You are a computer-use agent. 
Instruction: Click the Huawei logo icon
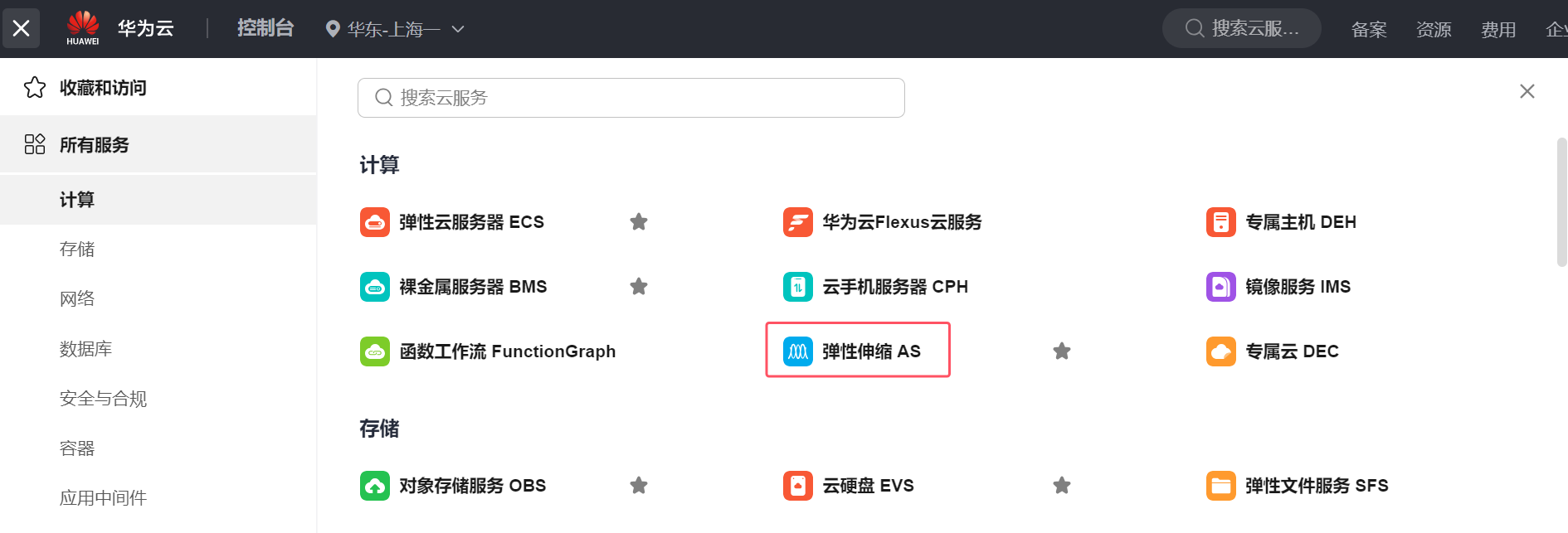83,28
